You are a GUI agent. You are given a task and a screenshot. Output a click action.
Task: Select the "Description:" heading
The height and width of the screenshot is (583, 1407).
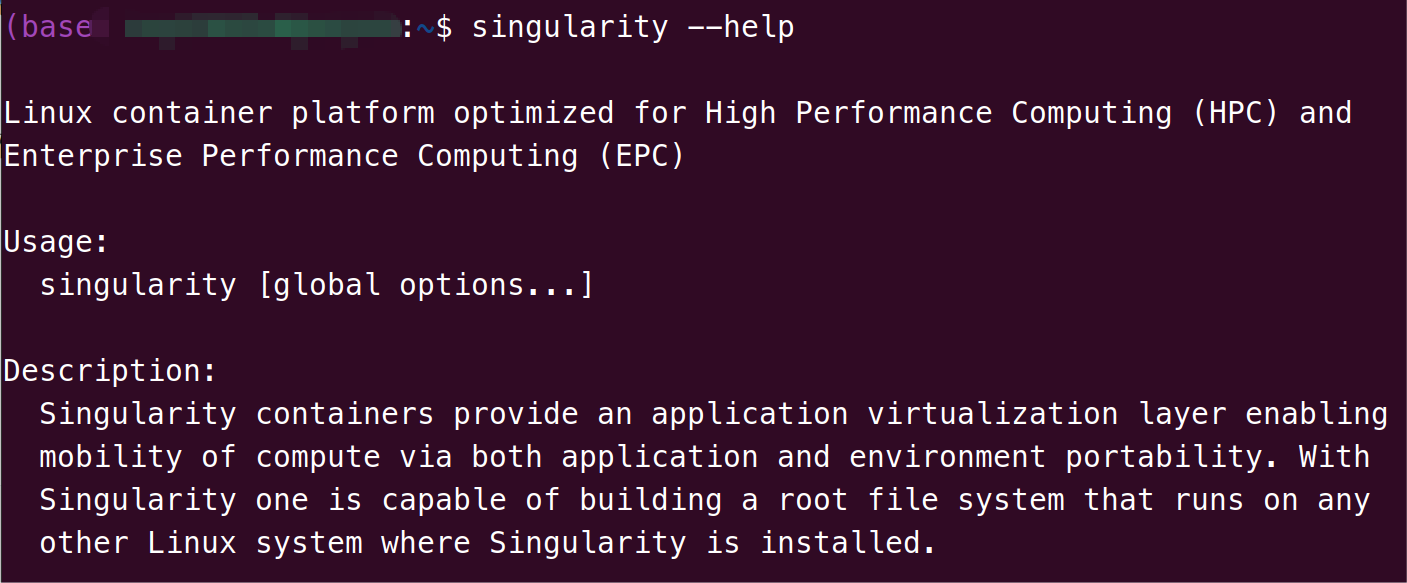111,371
